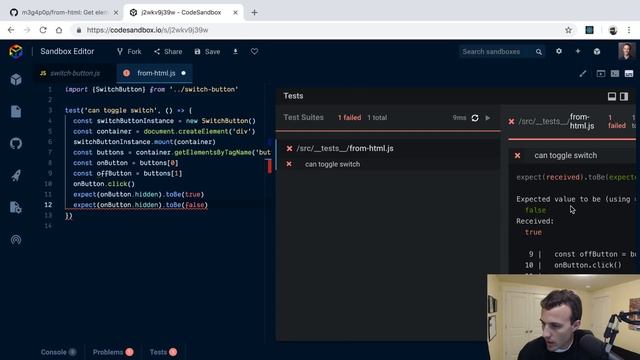Viewport: 640px width, 360px height.
Task: Click the failed X beside 'can toggle switch' detail
Action: [x=517, y=156]
